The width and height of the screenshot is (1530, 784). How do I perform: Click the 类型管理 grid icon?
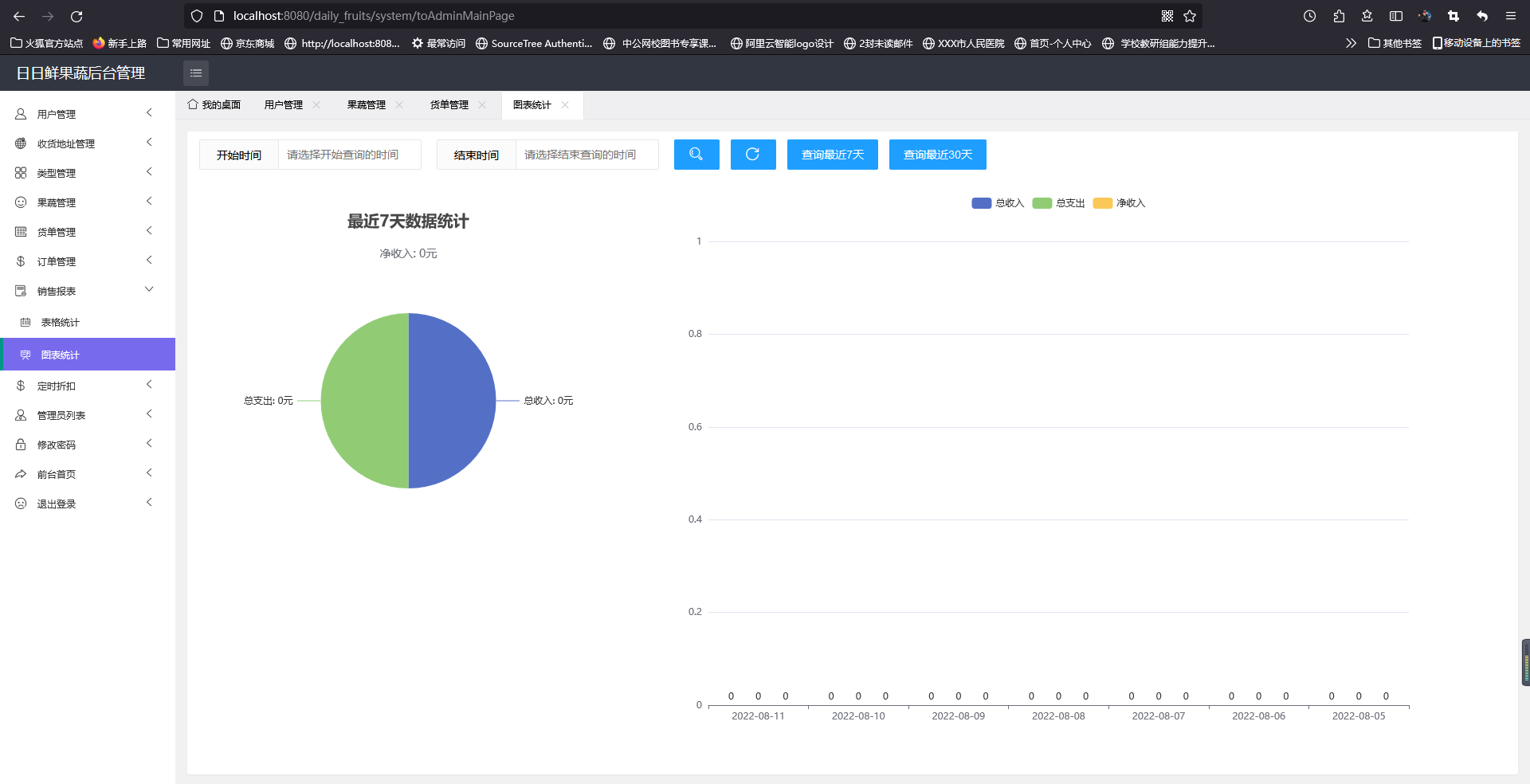click(x=20, y=172)
